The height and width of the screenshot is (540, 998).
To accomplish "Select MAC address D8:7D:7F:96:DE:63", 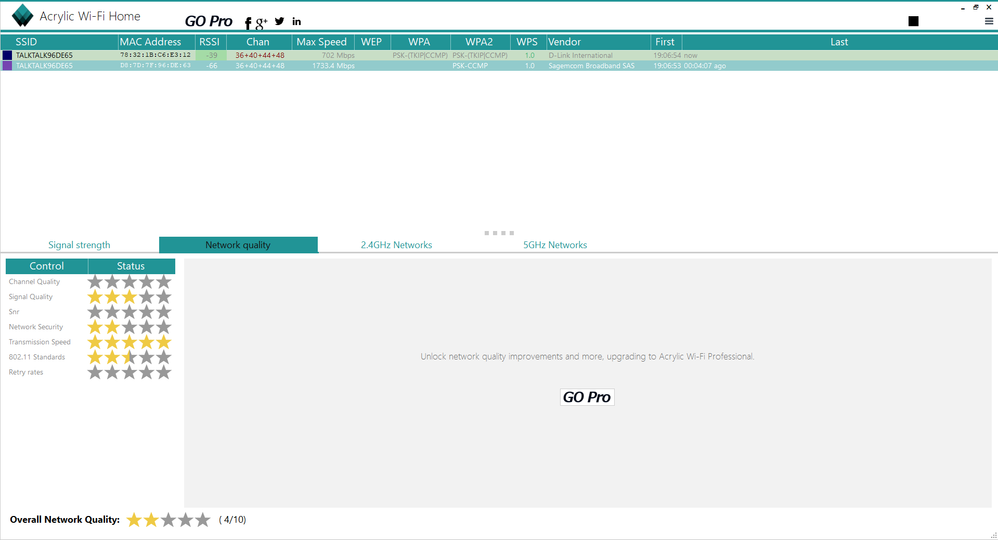I will click(x=155, y=66).
